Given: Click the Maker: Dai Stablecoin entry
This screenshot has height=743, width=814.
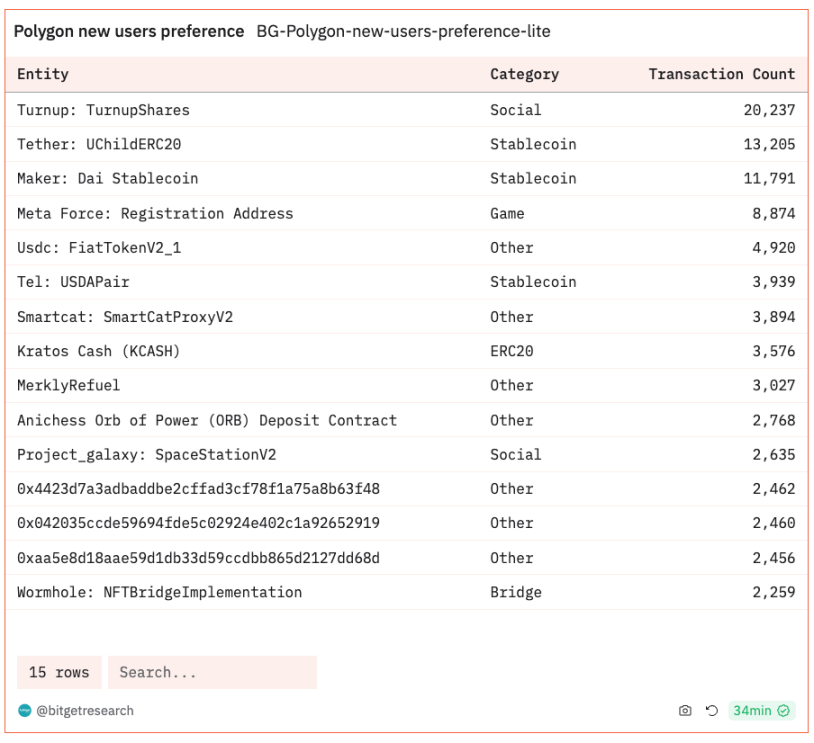Looking at the screenshot, I should point(107,179).
